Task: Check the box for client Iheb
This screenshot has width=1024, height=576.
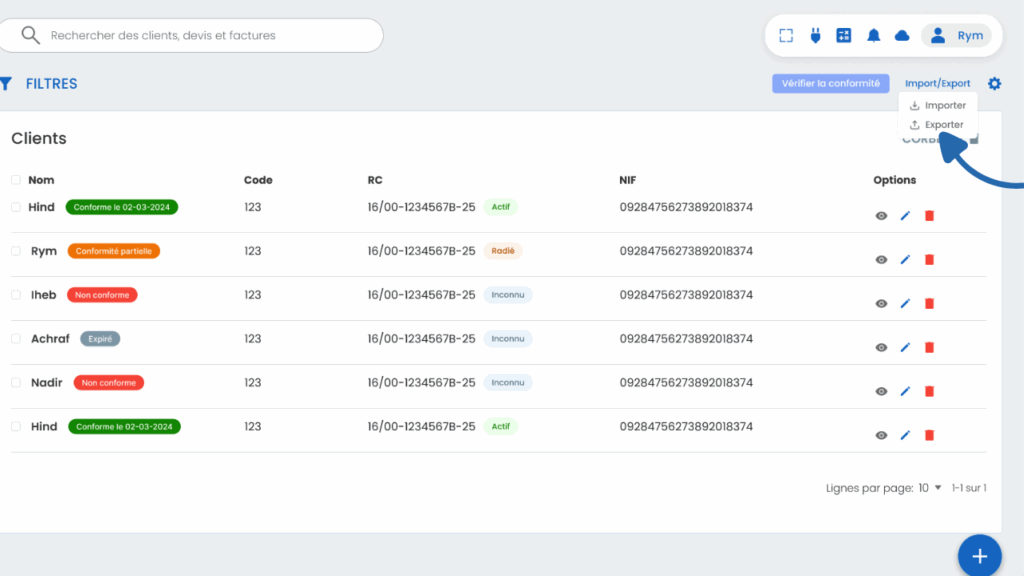Action: click(x=16, y=295)
